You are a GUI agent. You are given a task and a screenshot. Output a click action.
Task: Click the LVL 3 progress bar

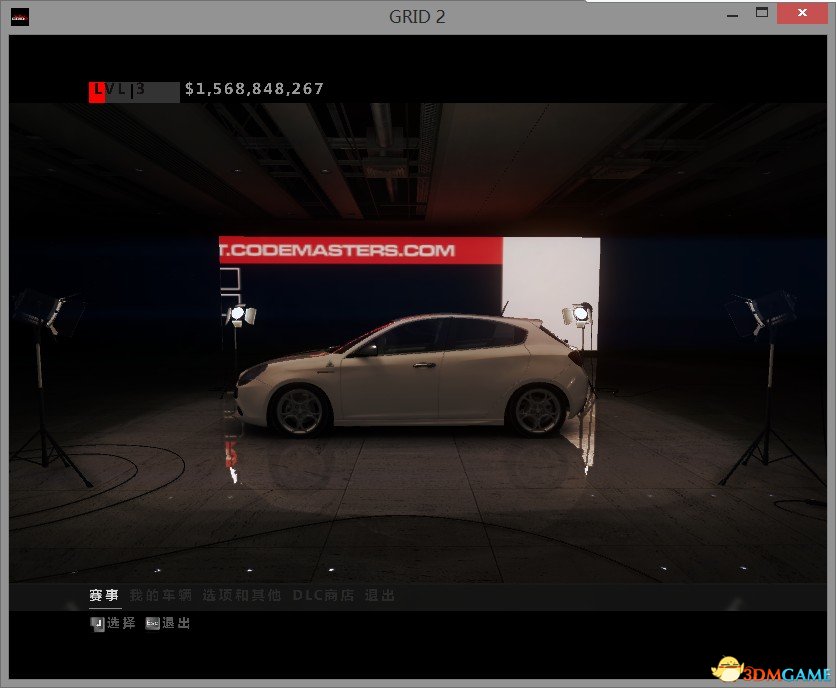coord(134,92)
